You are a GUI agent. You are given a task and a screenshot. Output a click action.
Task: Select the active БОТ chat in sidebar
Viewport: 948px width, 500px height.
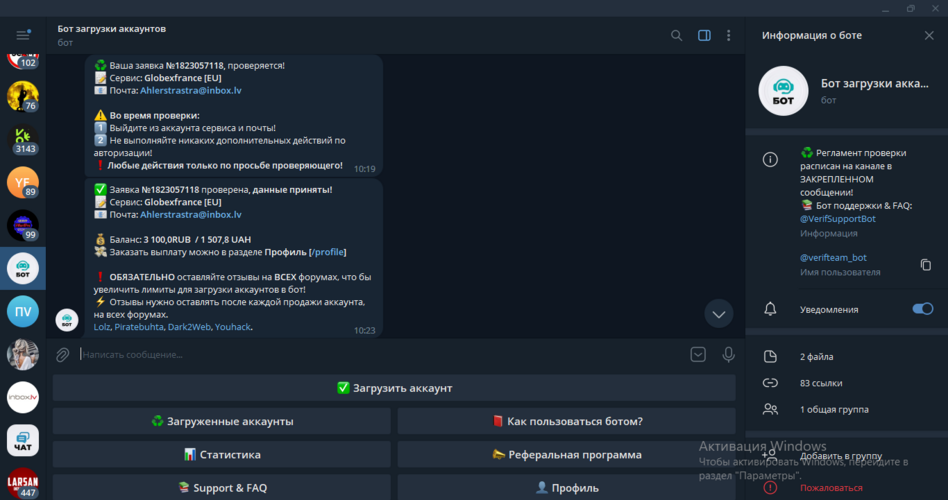pyautogui.click(x=23, y=268)
